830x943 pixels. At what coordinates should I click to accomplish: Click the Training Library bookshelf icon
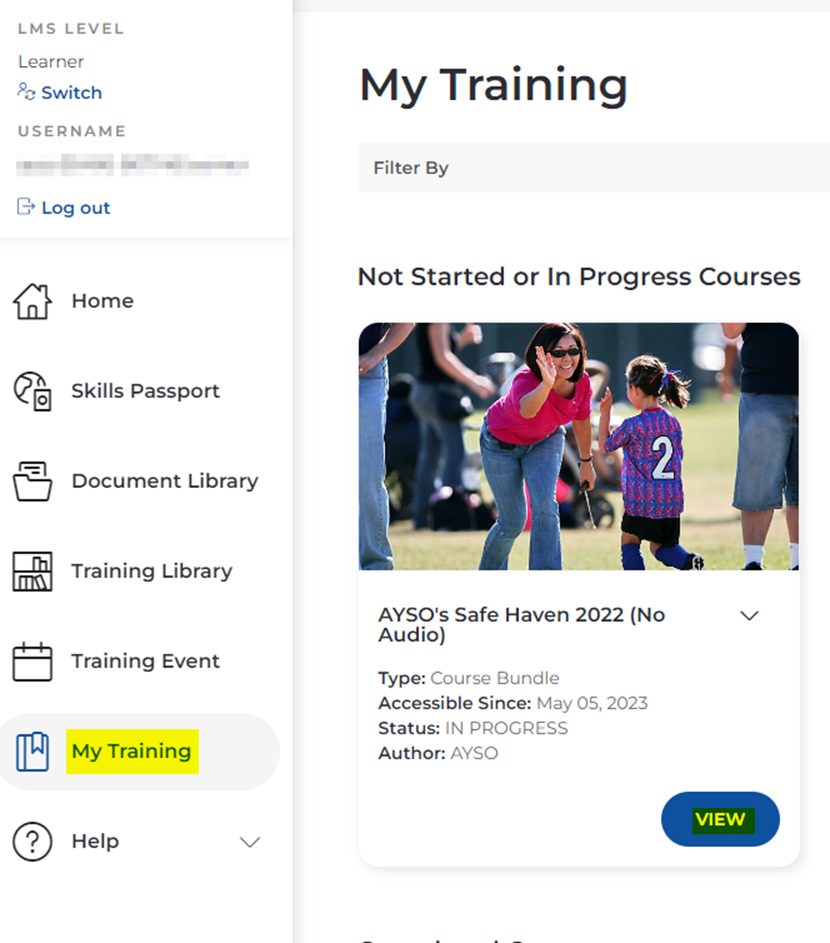coord(32,571)
